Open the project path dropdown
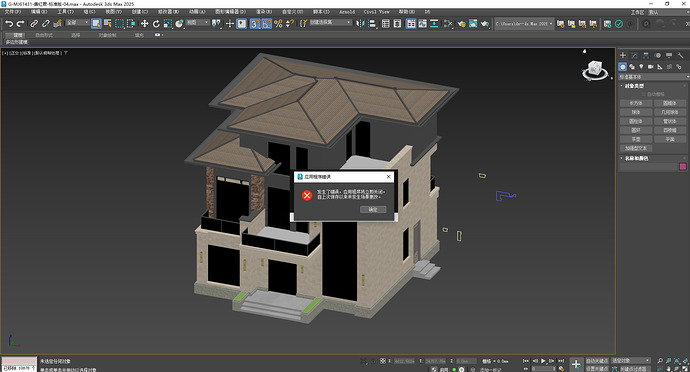690x372 pixels. pyautogui.click(x=524, y=24)
